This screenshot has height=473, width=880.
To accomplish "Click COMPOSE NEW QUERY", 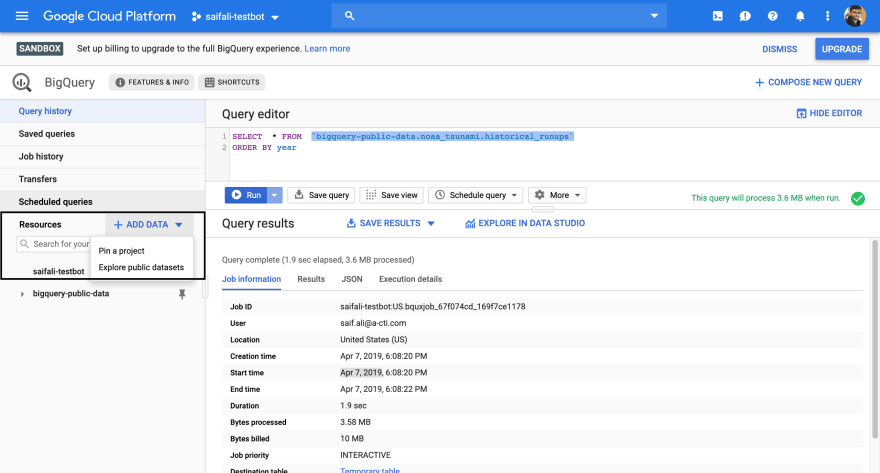I will [x=808, y=82].
